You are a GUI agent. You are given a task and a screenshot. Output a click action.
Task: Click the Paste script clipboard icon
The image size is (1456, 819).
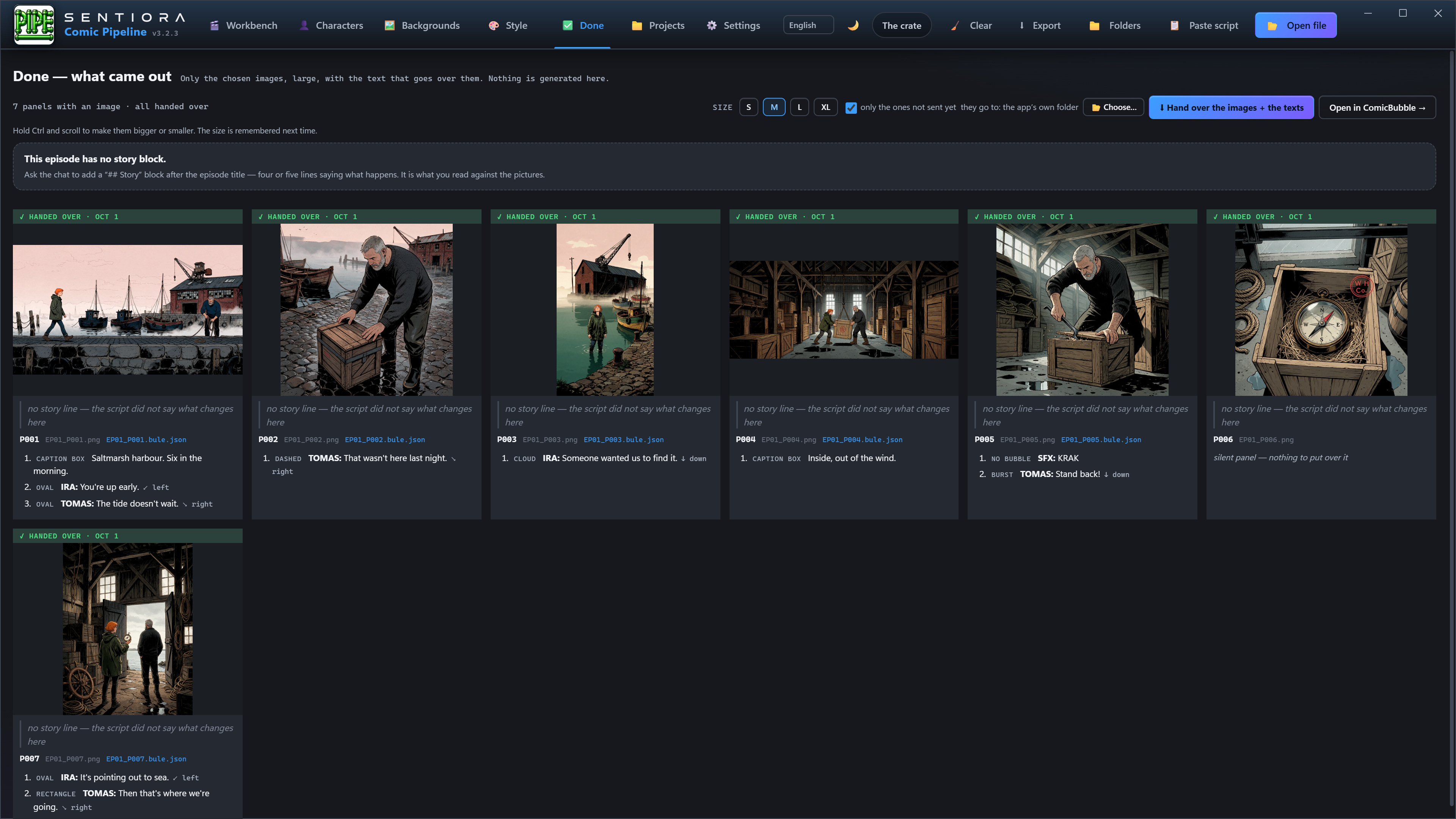tap(1175, 25)
